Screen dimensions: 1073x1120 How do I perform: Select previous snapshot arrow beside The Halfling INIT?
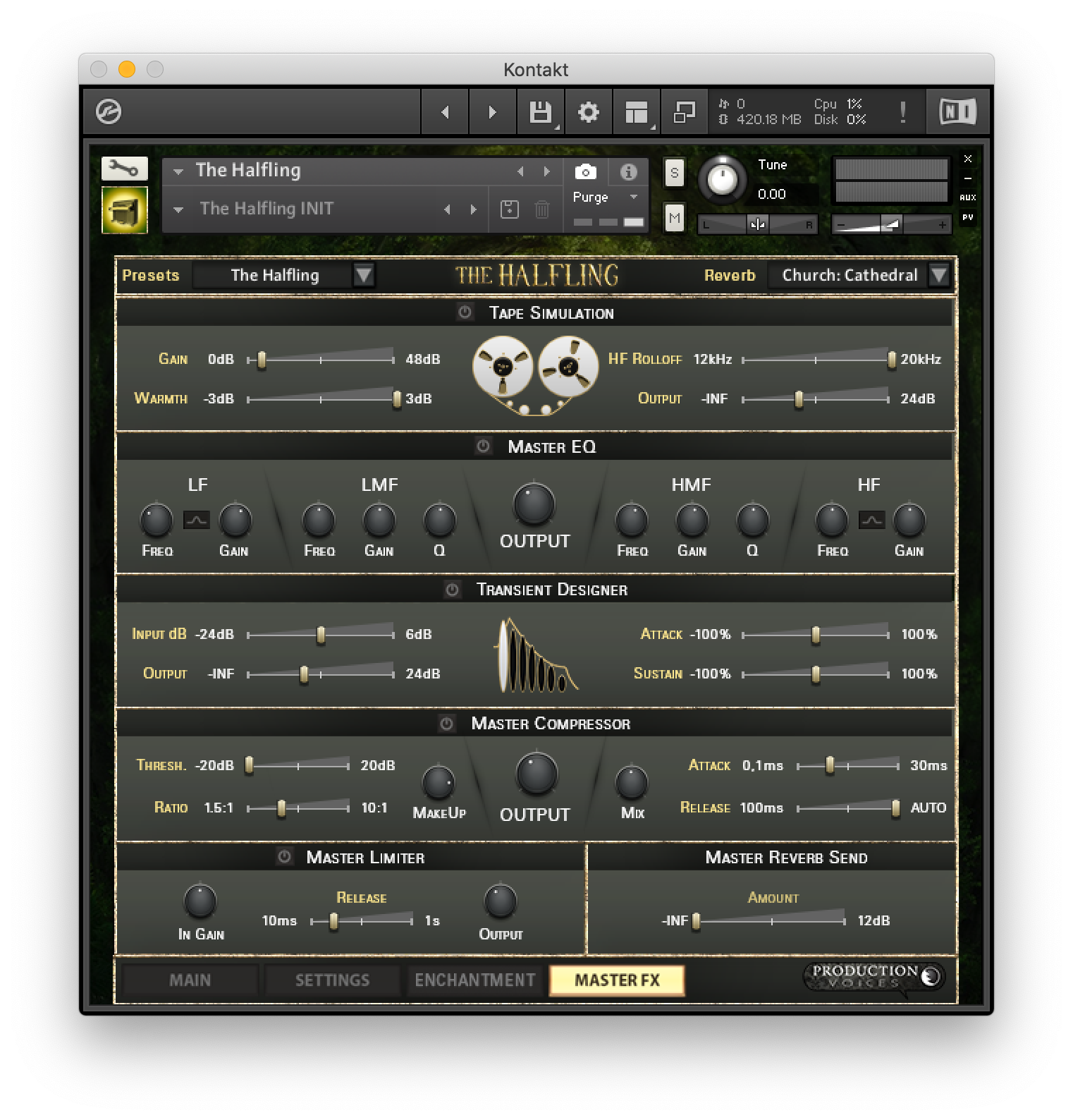coord(447,209)
